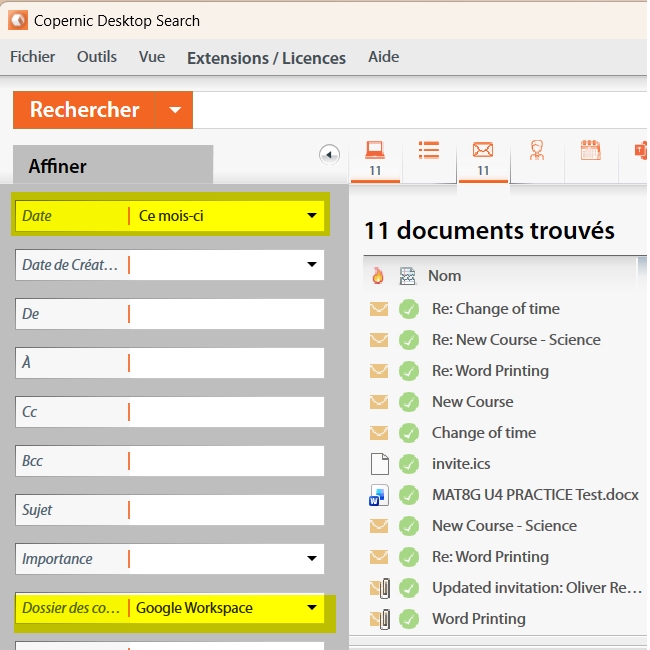
Task: Open the Date filter dropdown
Action: pyautogui.click(x=312, y=216)
